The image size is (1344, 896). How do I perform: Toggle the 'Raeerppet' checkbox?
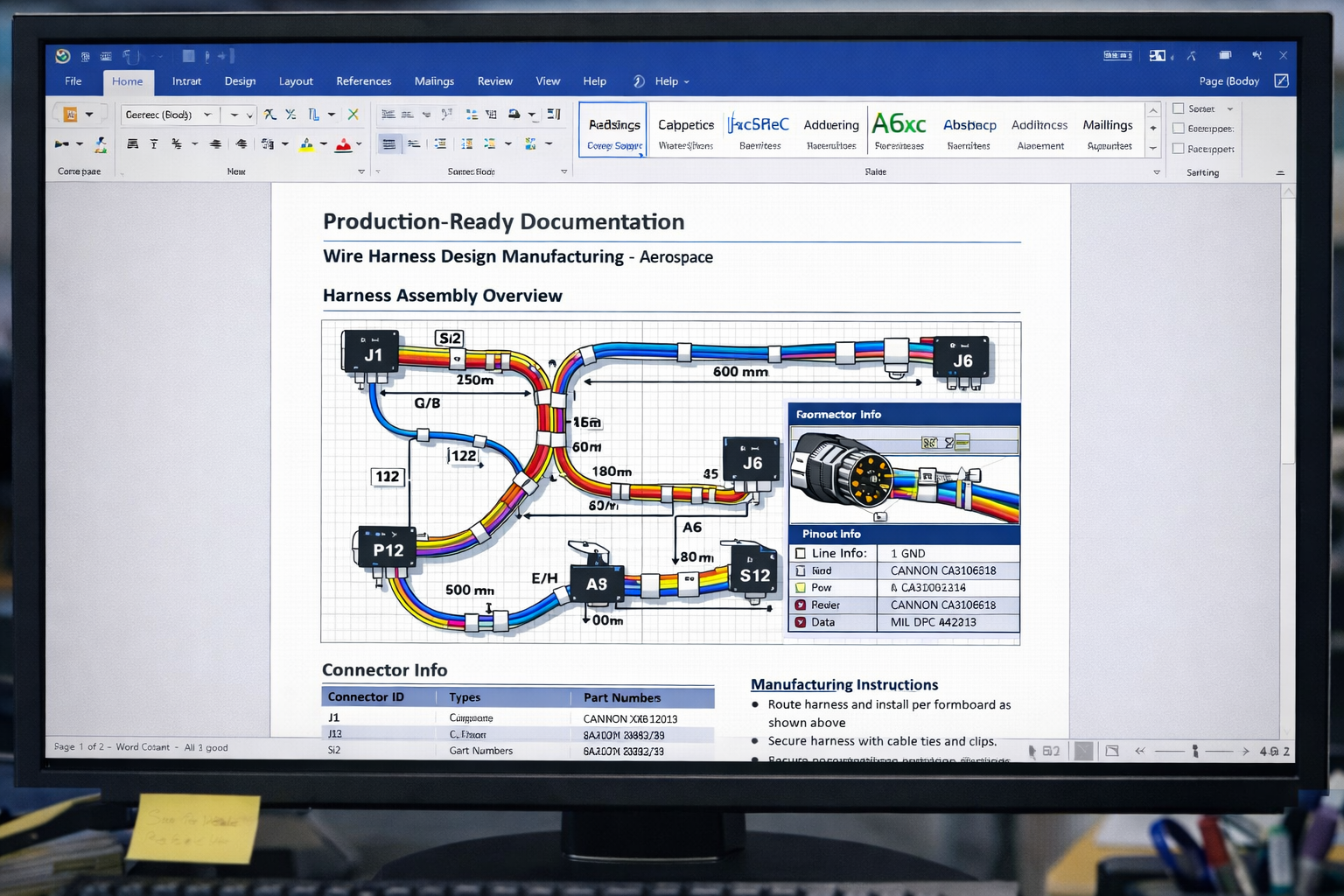(x=1178, y=149)
